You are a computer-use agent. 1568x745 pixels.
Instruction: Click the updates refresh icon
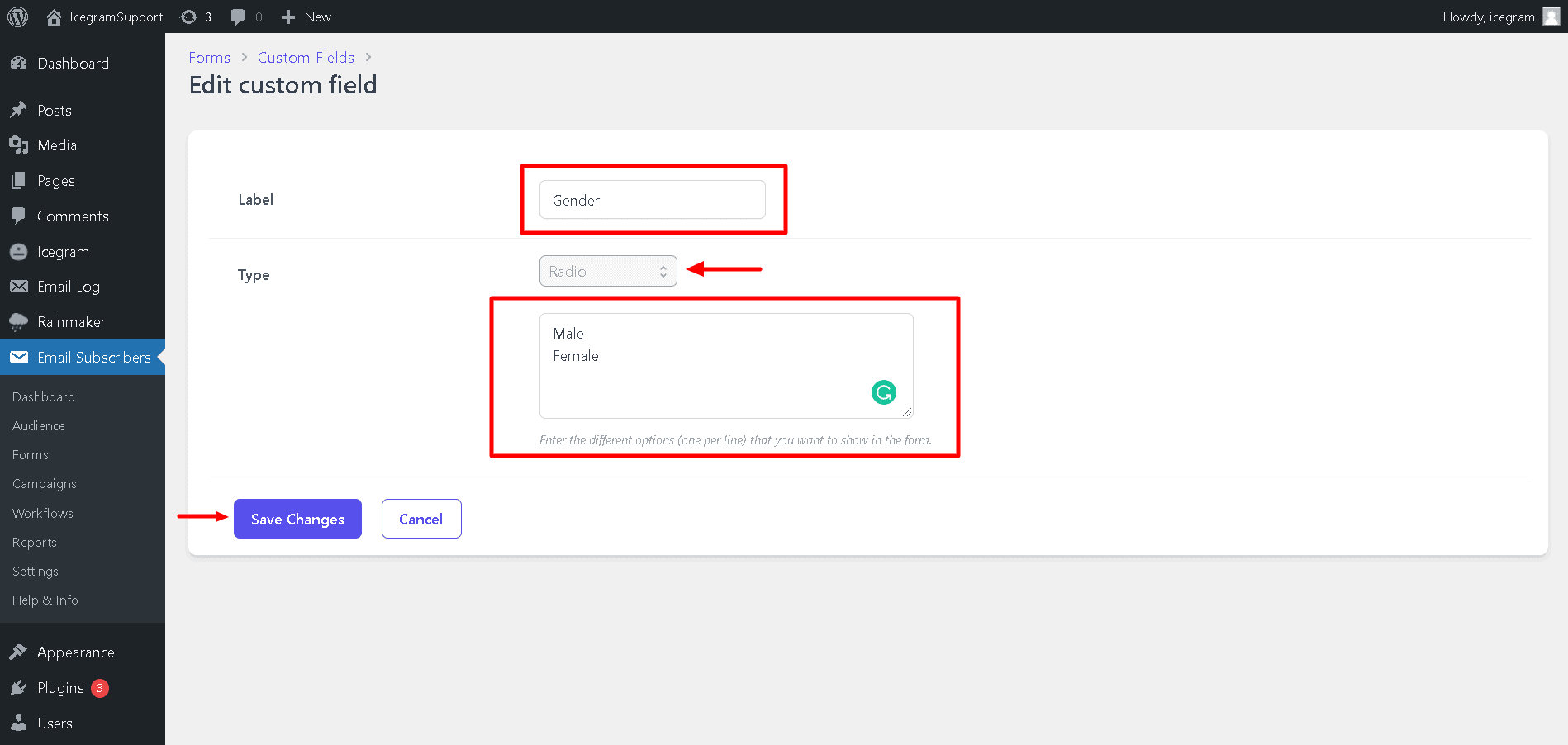coord(188,17)
